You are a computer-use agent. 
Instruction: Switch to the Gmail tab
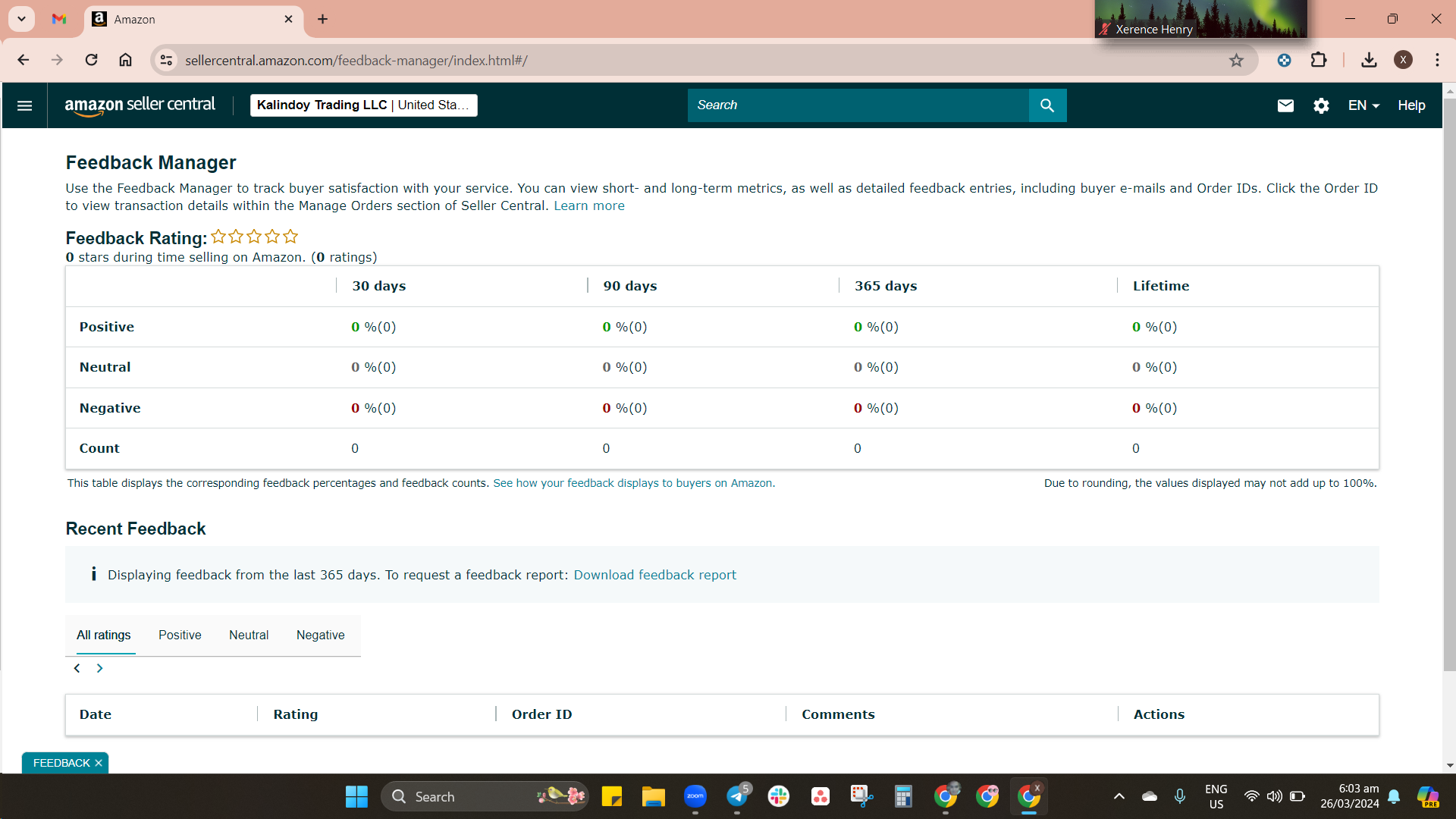click(59, 19)
